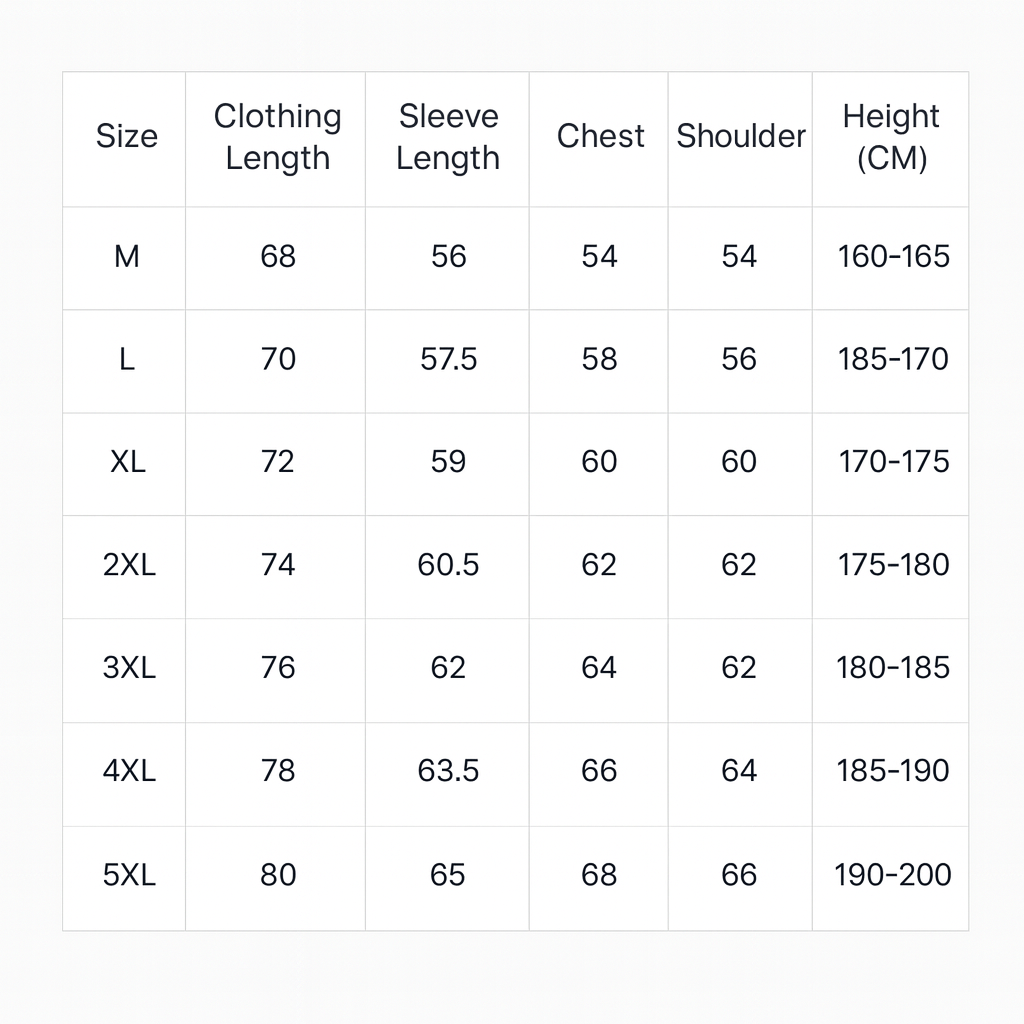The height and width of the screenshot is (1024, 1024).
Task: Select the 57.5 sleeve length cell
Action: tap(448, 360)
